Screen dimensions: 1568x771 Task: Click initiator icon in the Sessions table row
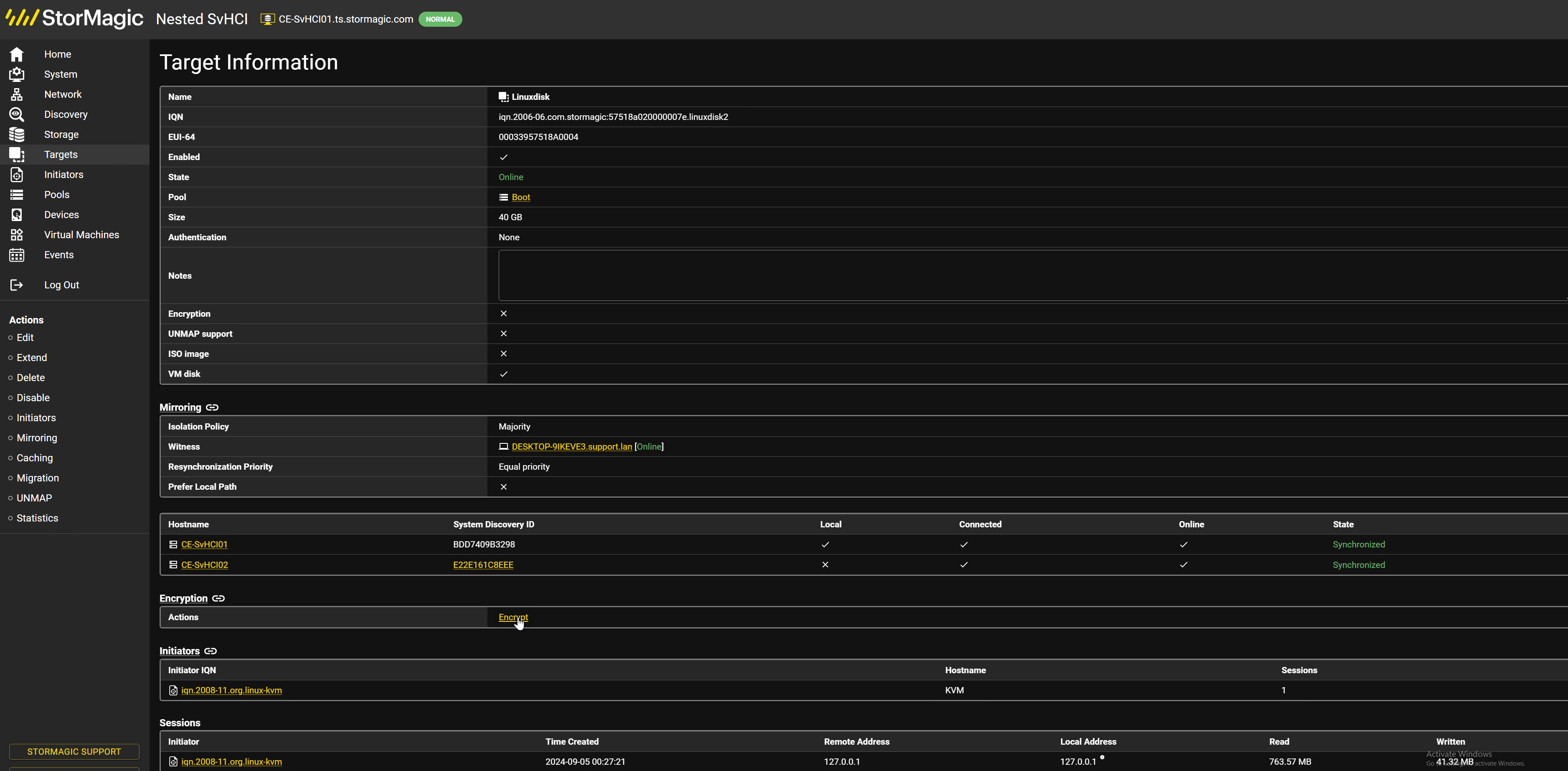click(x=173, y=762)
